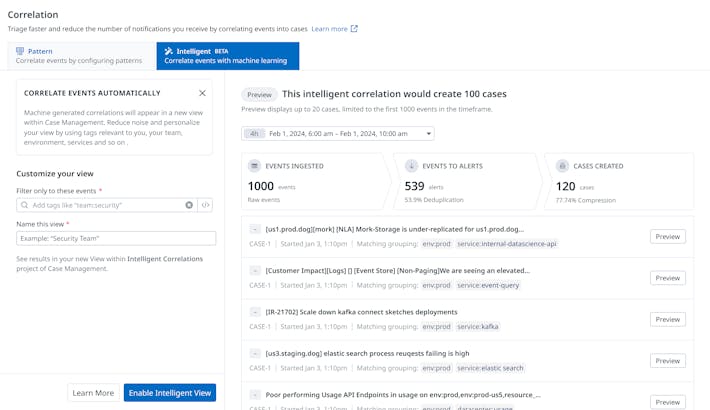
Task: Expand the IR-21702 kafka case row icon
Action: coord(255,312)
